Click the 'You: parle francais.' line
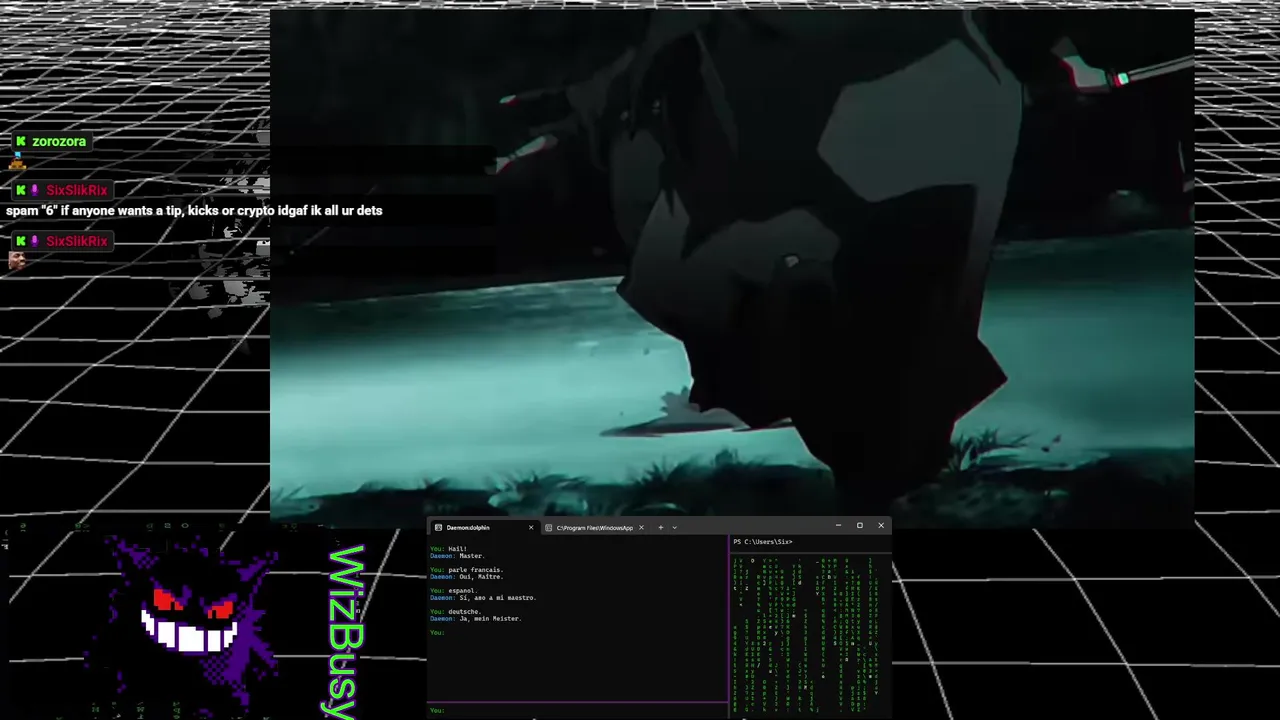The height and width of the screenshot is (720, 1280). pos(466,570)
